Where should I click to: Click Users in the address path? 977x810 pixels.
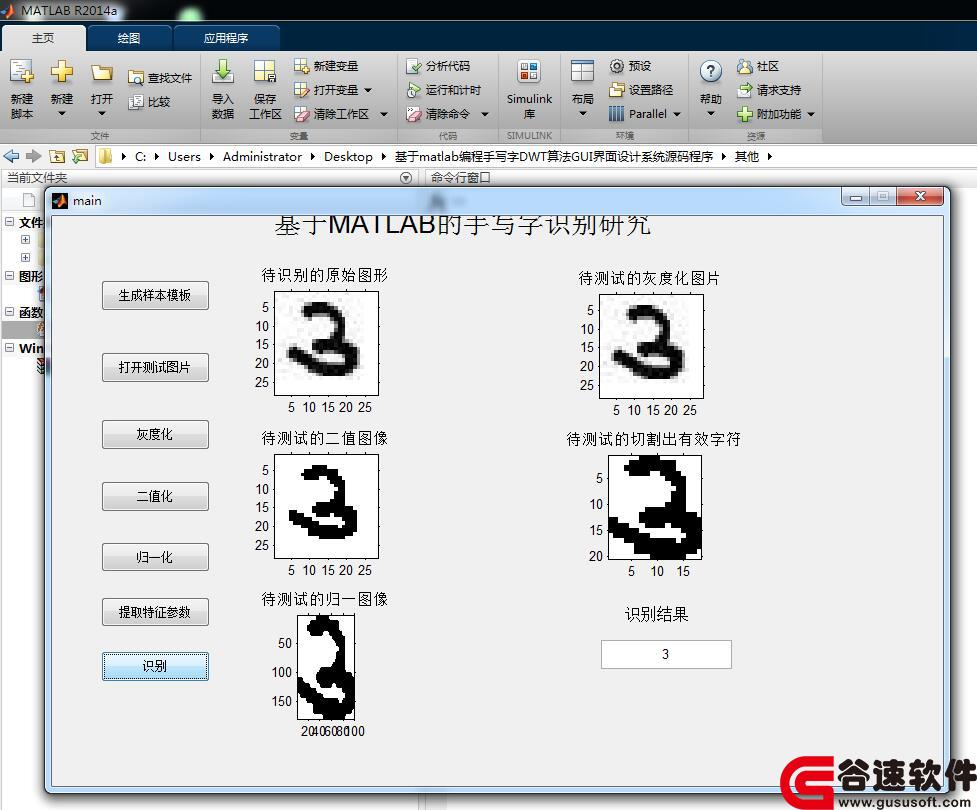[184, 156]
